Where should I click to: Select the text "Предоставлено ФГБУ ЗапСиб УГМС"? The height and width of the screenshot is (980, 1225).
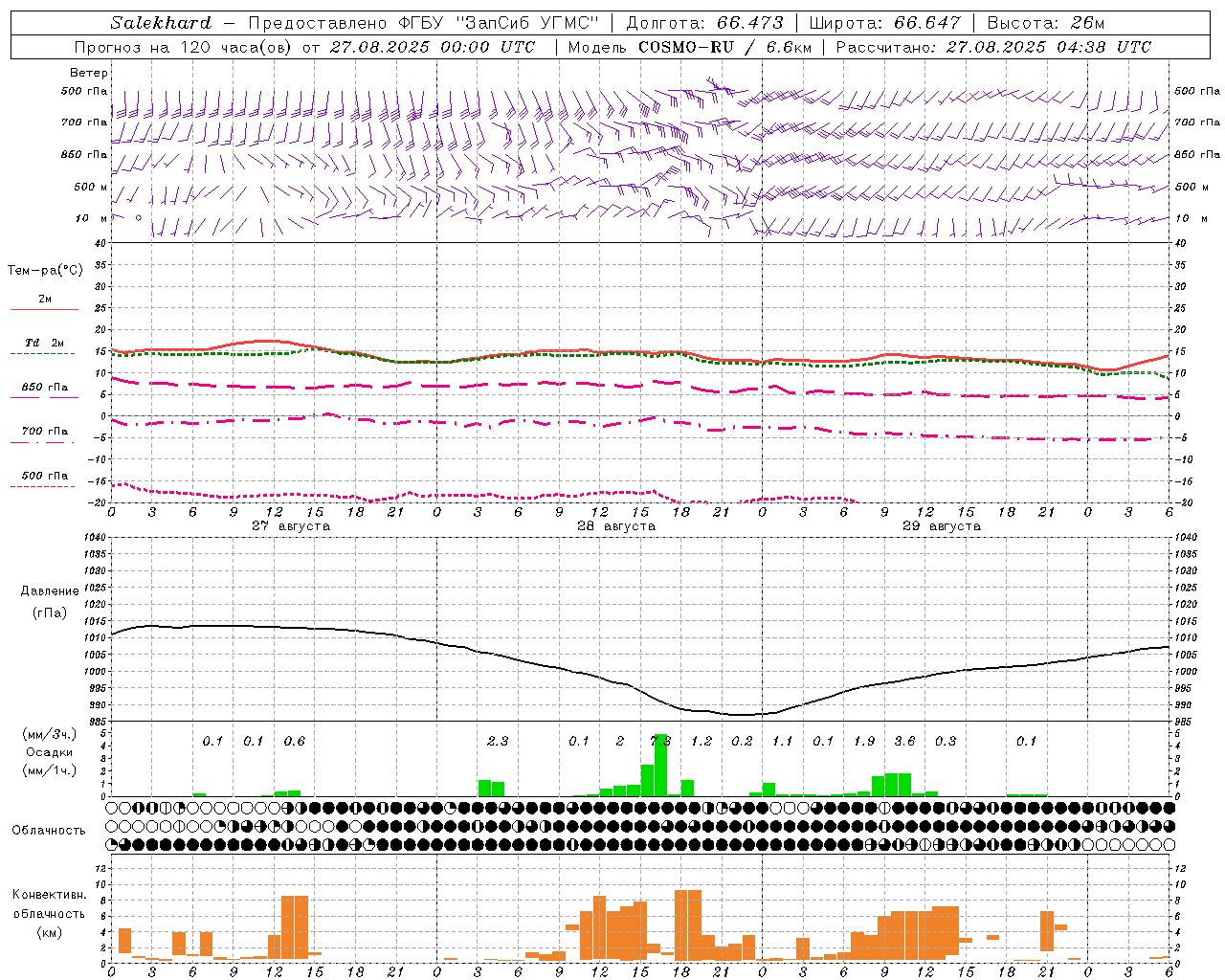(x=424, y=23)
